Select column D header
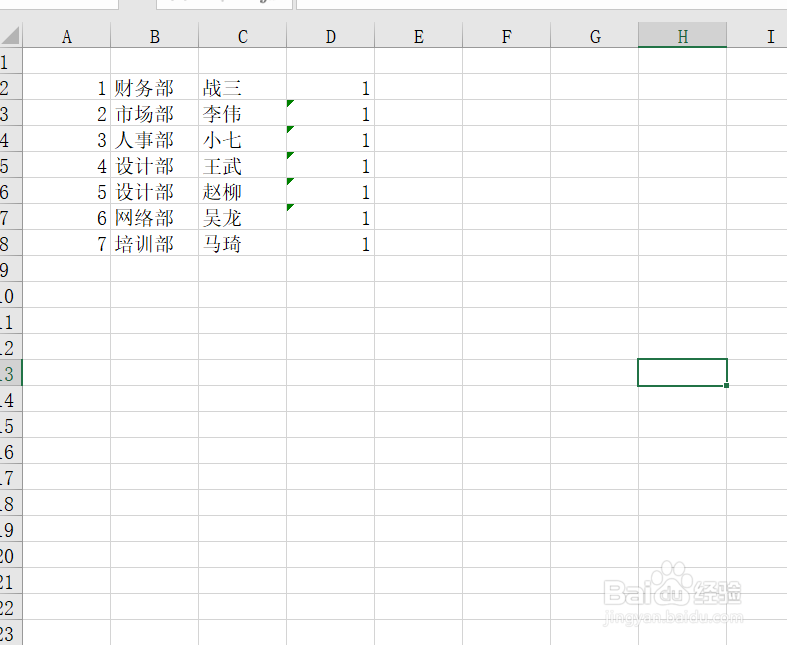 click(330, 36)
